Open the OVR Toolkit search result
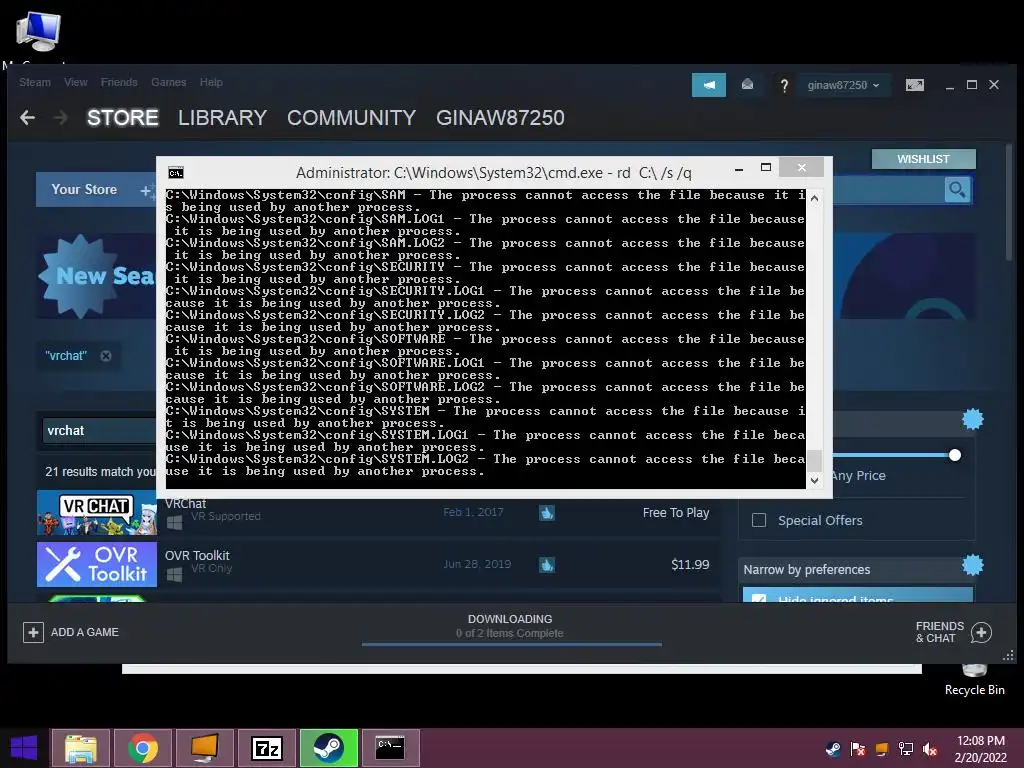This screenshot has width=1024, height=768. 379,564
